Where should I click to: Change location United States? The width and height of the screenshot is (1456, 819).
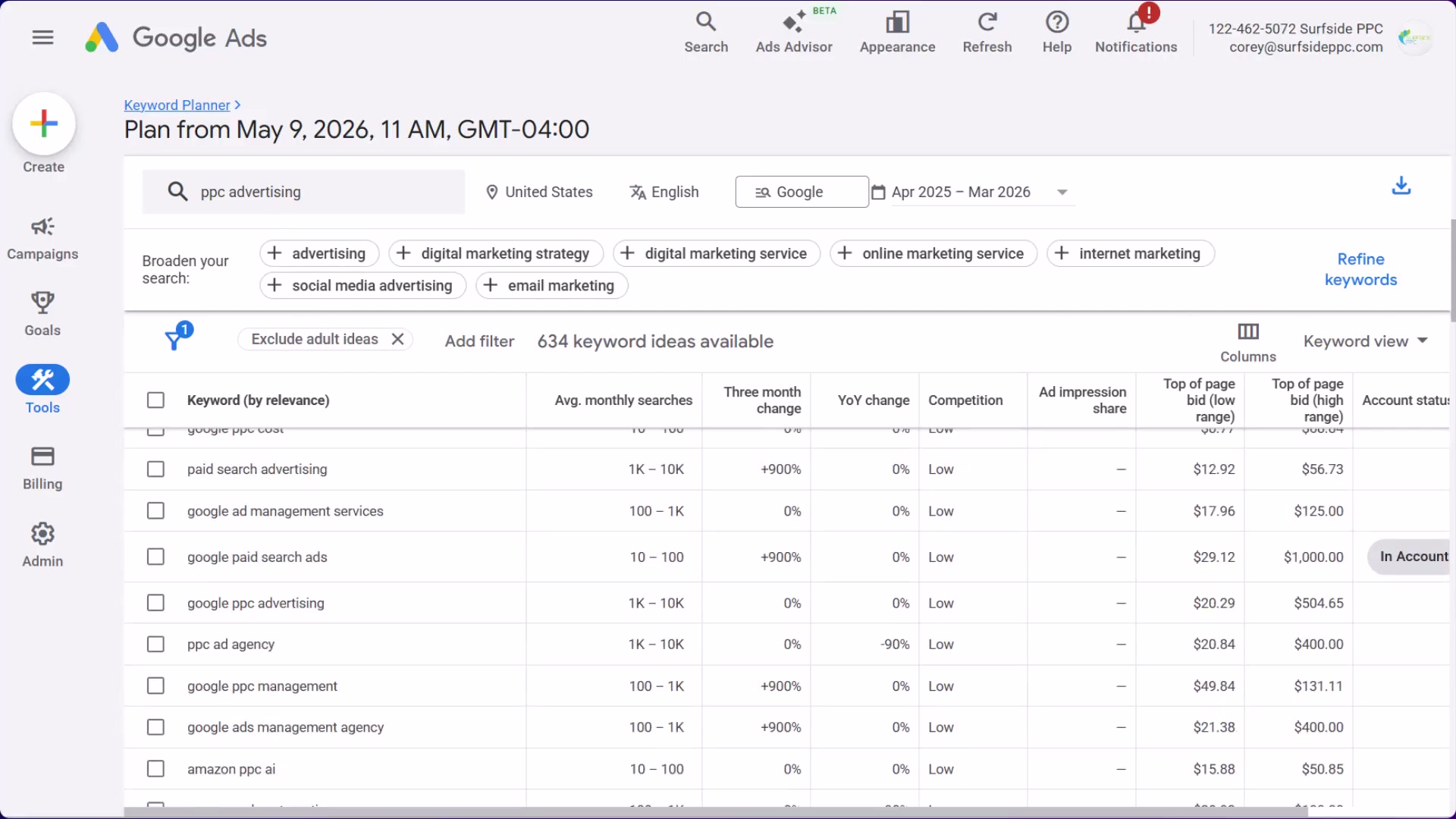[539, 192]
